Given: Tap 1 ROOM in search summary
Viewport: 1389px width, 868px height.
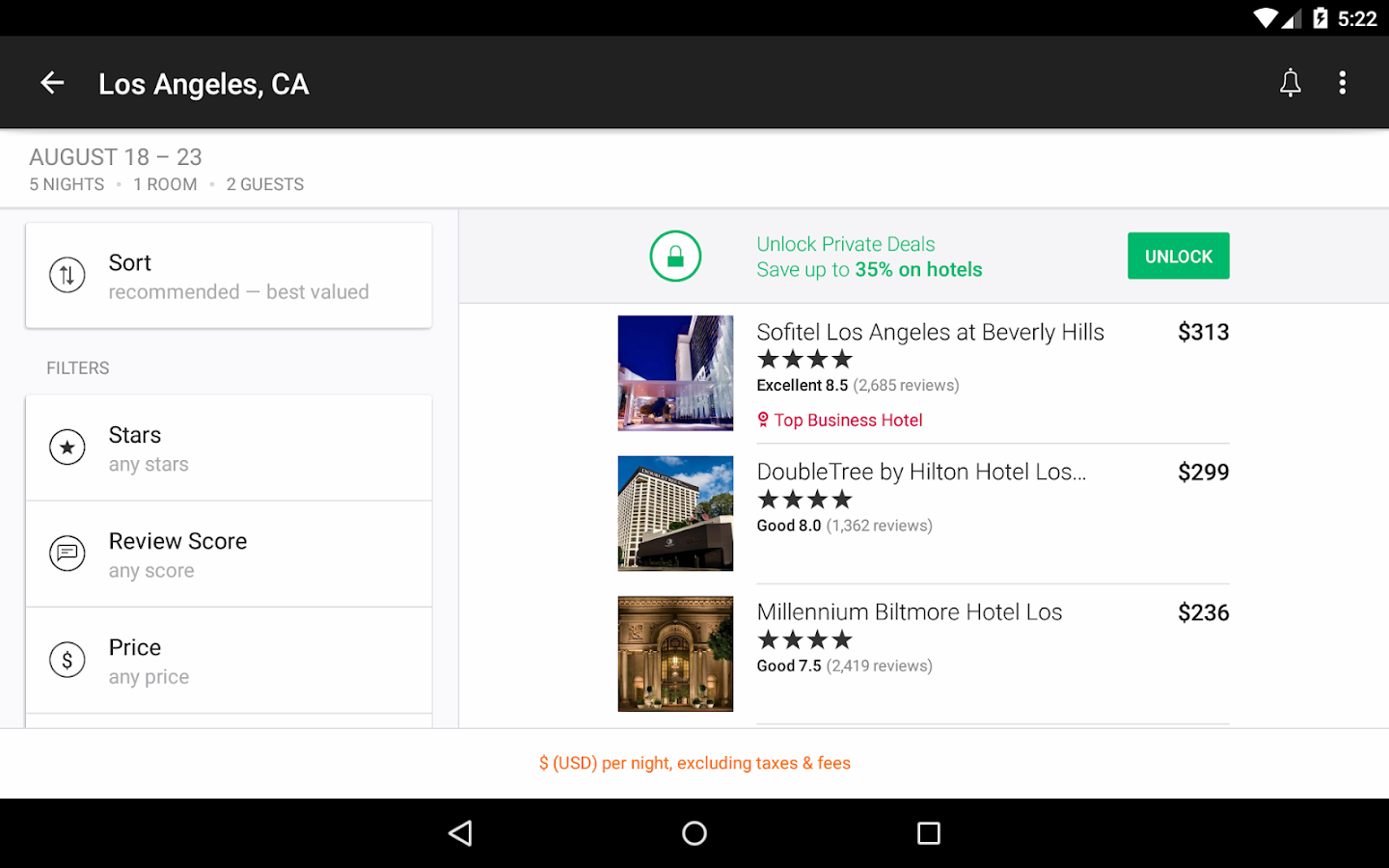Looking at the screenshot, I should pyautogui.click(x=165, y=184).
